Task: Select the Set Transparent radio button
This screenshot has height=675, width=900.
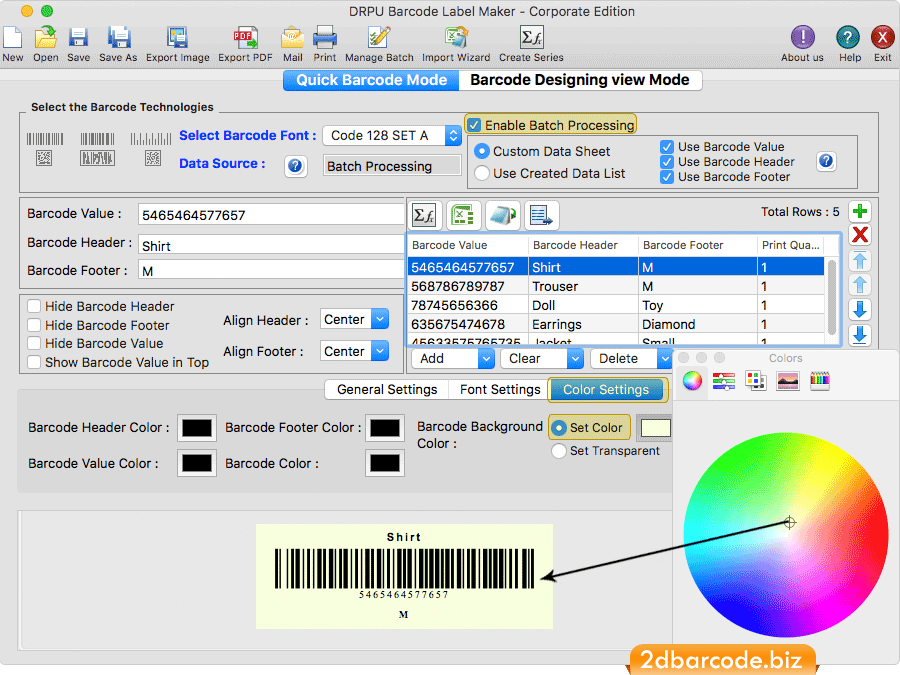Action: [x=559, y=451]
